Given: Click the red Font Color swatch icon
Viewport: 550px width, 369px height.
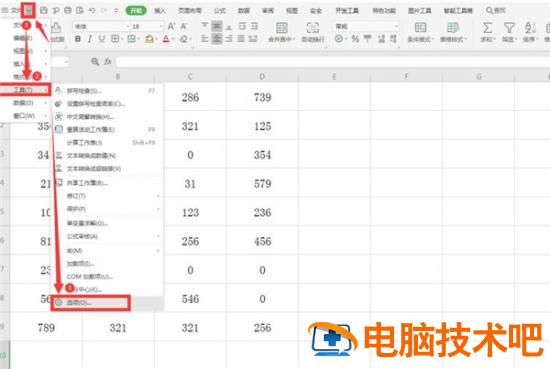Looking at the screenshot, I should point(166,39).
